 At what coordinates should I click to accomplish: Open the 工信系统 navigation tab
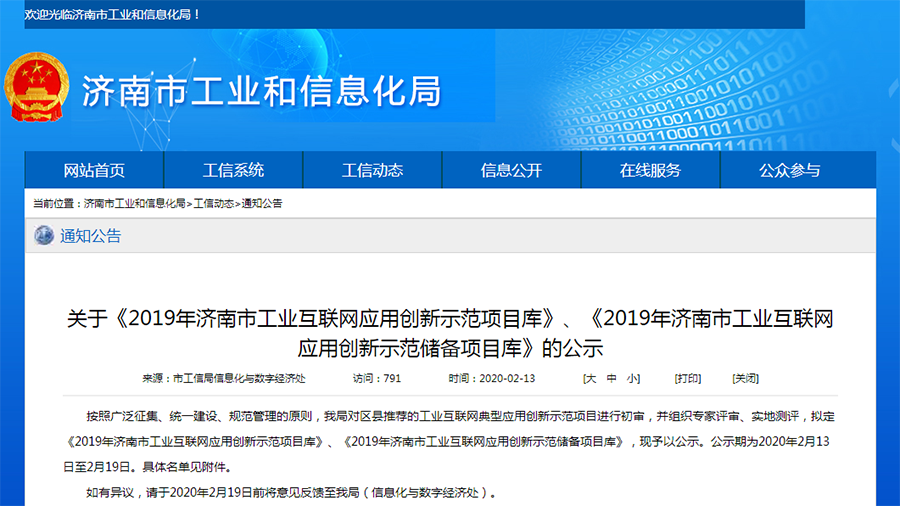pyautogui.click(x=233, y=170)
